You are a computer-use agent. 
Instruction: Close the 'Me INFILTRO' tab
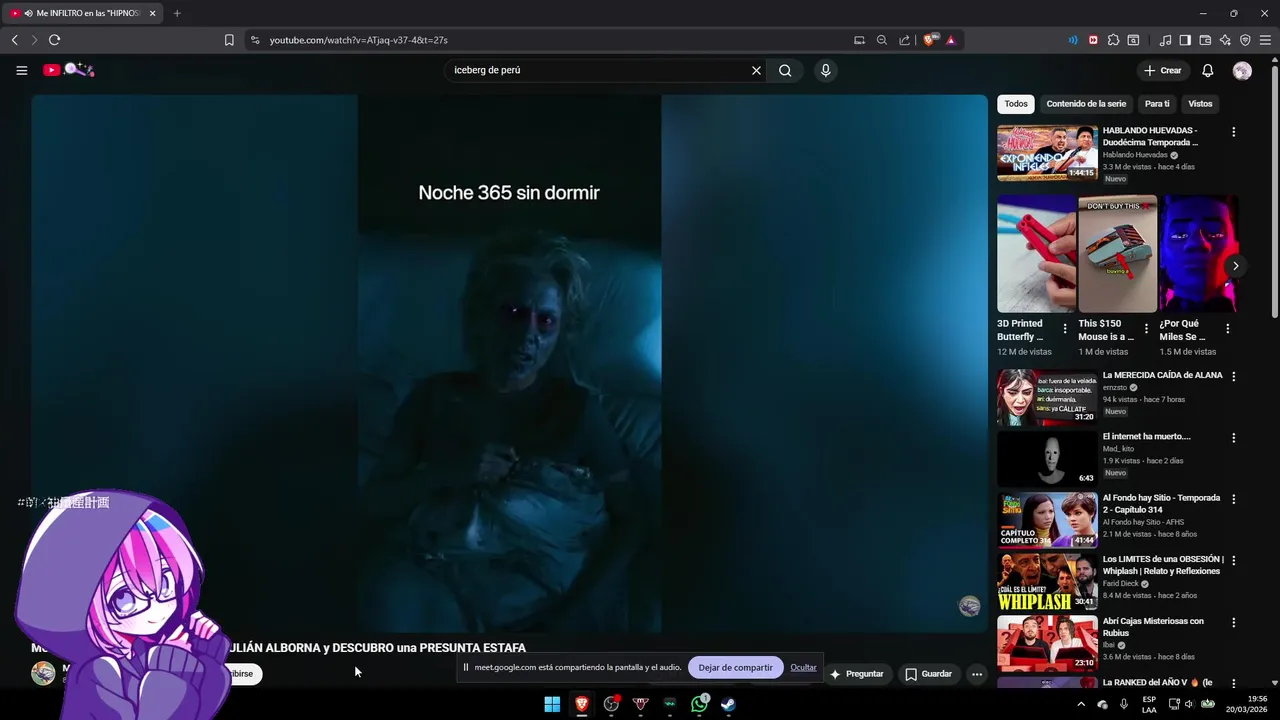[x=152, y=13]
